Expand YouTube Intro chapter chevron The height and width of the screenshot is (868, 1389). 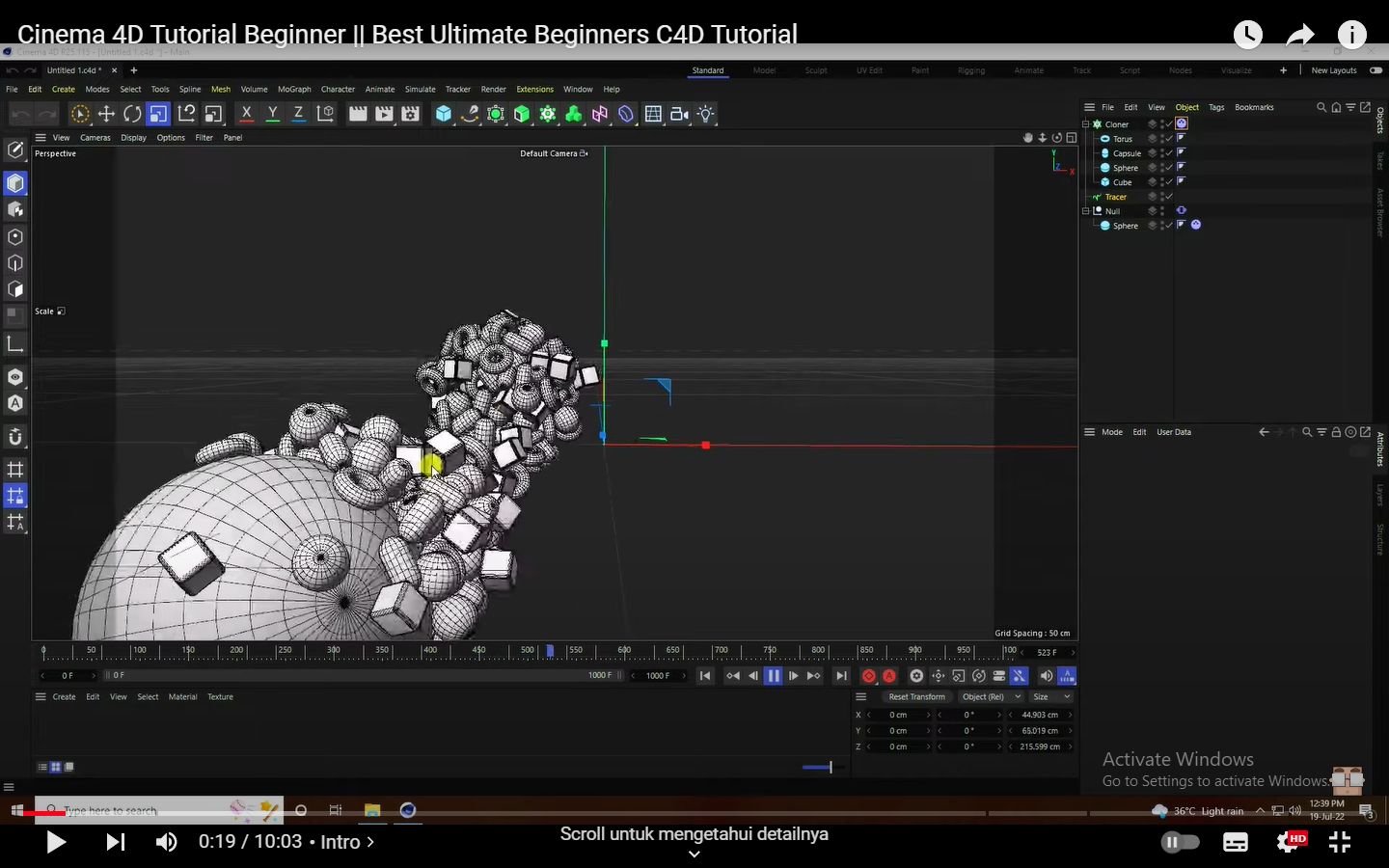[370, 842]
